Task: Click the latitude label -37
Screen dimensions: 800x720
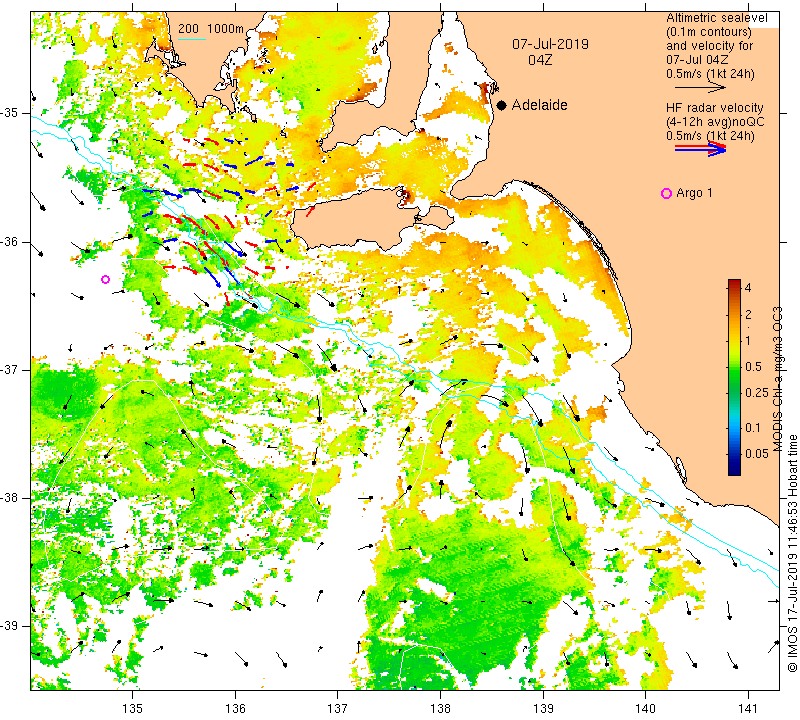Action: pyautogui.click(x=9, y=369)
